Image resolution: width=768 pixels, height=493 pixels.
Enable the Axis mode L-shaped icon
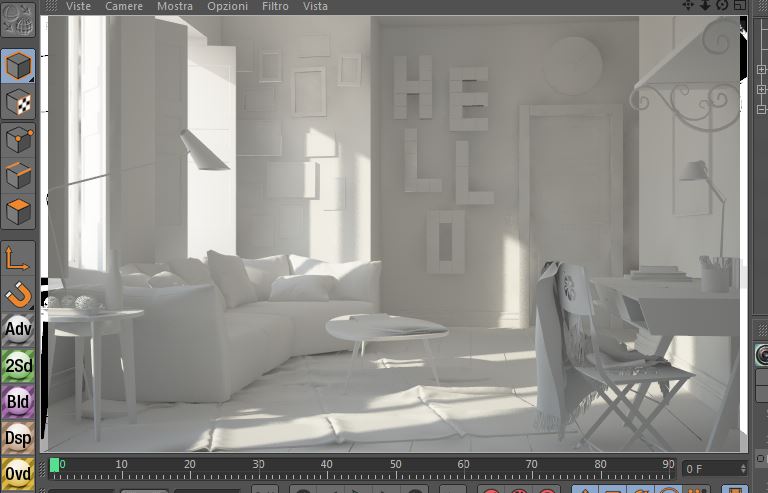(18, 258)
